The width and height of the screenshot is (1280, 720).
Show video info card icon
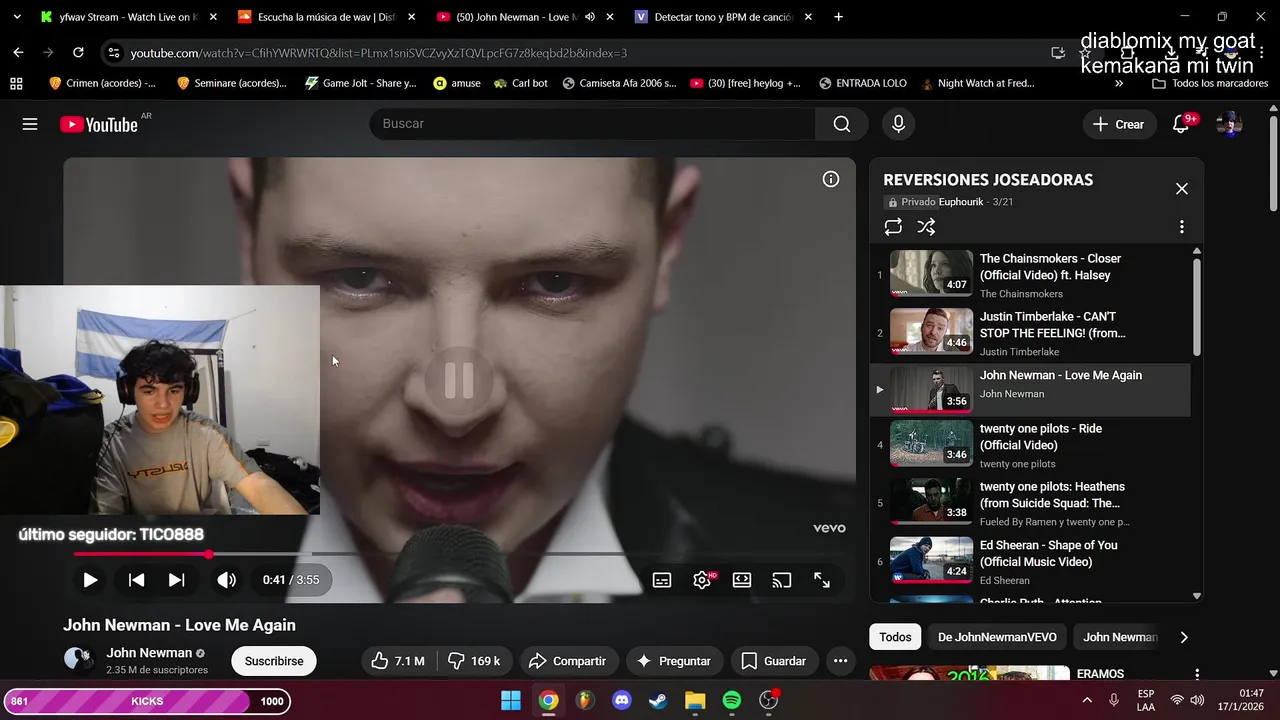pyautogui.click(x=831, y=179)
